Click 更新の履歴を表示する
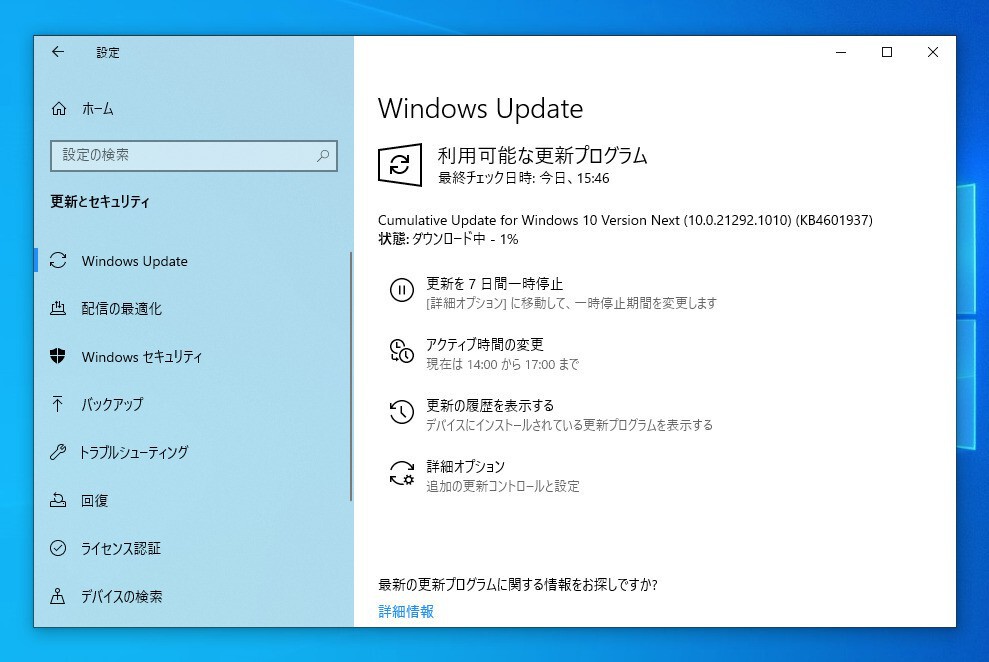Image resolution: width=989 pixels, height=662 pixels. point(490,405)
